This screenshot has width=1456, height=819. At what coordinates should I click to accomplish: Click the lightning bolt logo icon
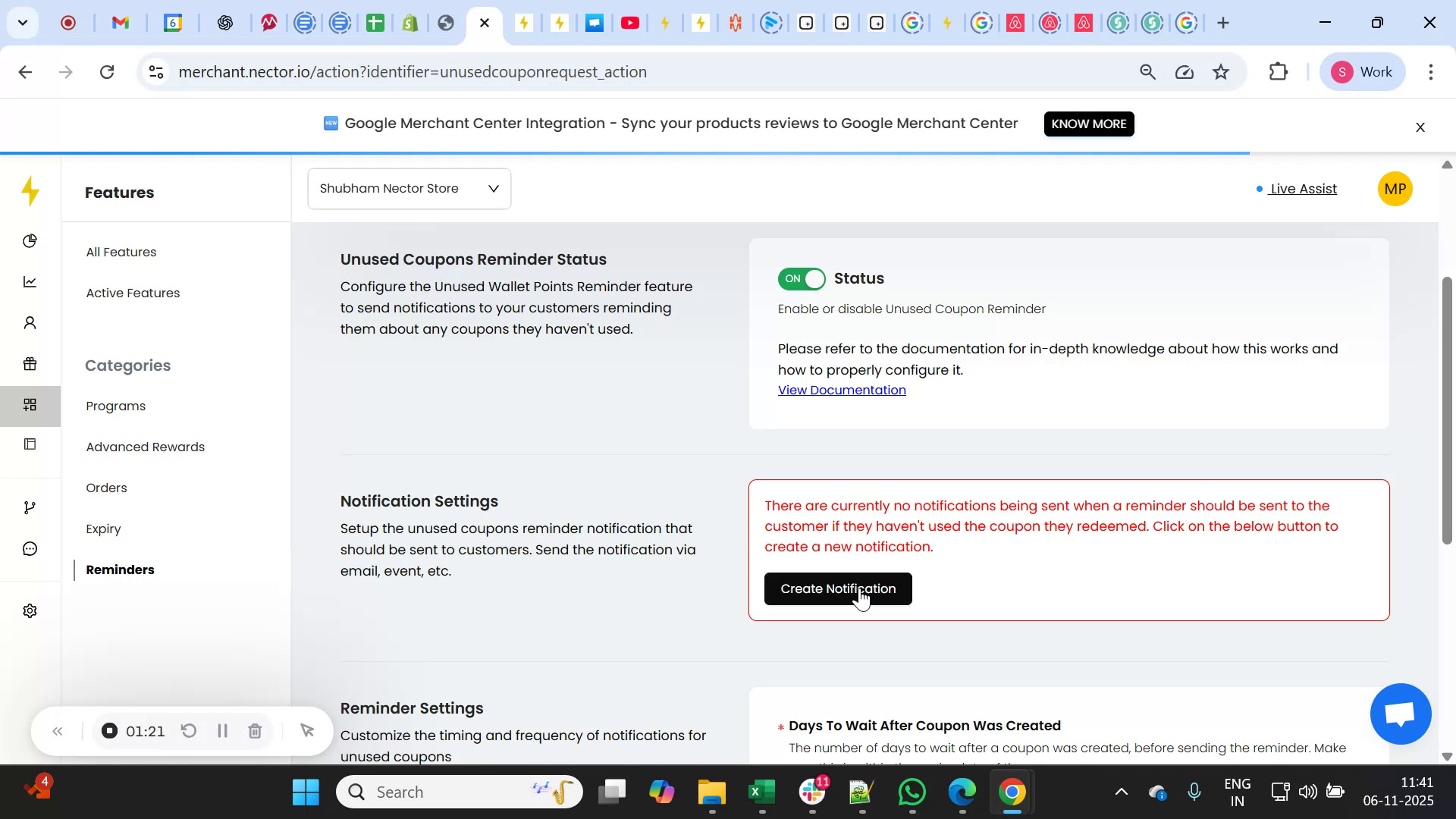pos(30,191)
